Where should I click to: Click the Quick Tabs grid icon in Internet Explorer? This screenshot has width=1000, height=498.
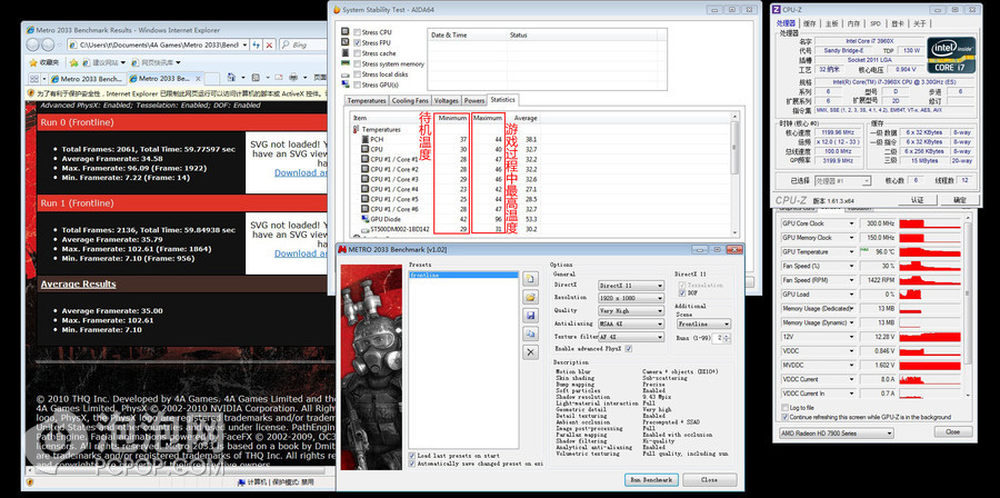click(34, 78)
